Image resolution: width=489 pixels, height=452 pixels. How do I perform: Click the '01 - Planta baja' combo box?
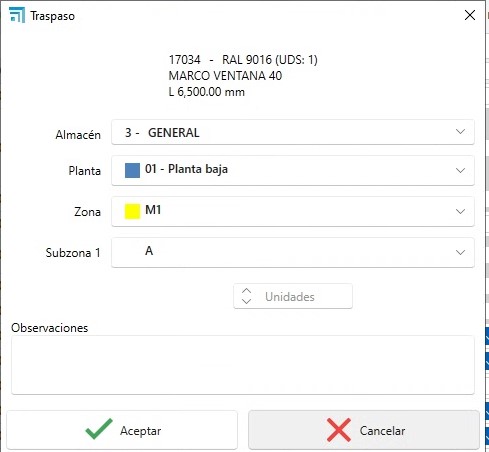point(293,170)
